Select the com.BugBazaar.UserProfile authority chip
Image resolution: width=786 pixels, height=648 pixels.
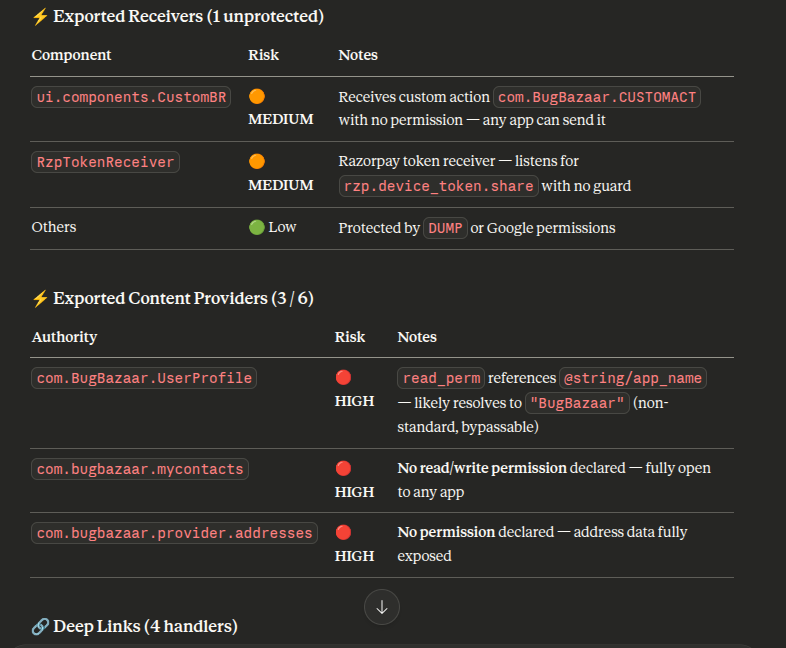pos(144,378)
